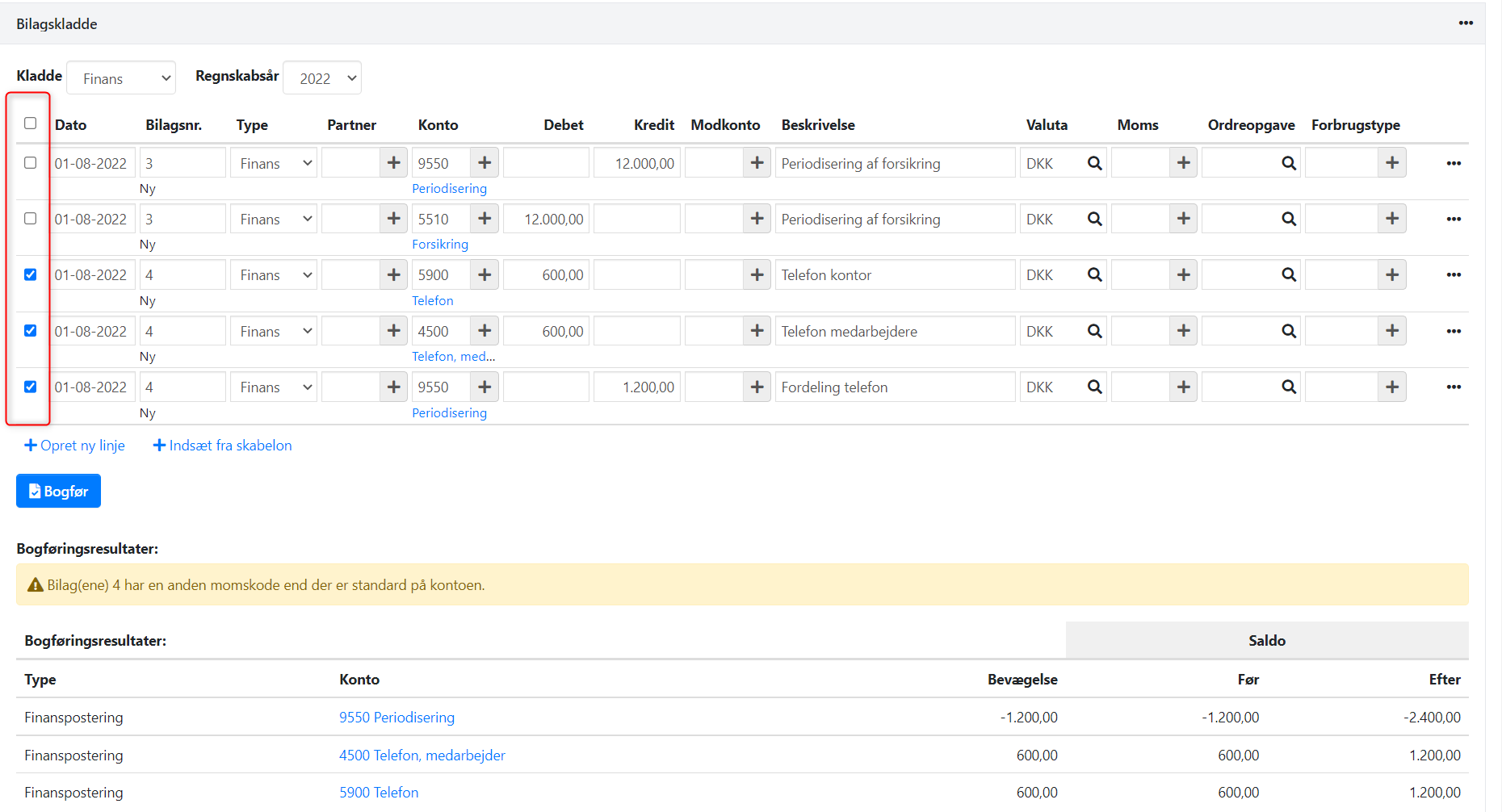This screenshot has width=1502, height=812.
Task: Click plus icon next to Konto 5510
Action: pos(485,219)
